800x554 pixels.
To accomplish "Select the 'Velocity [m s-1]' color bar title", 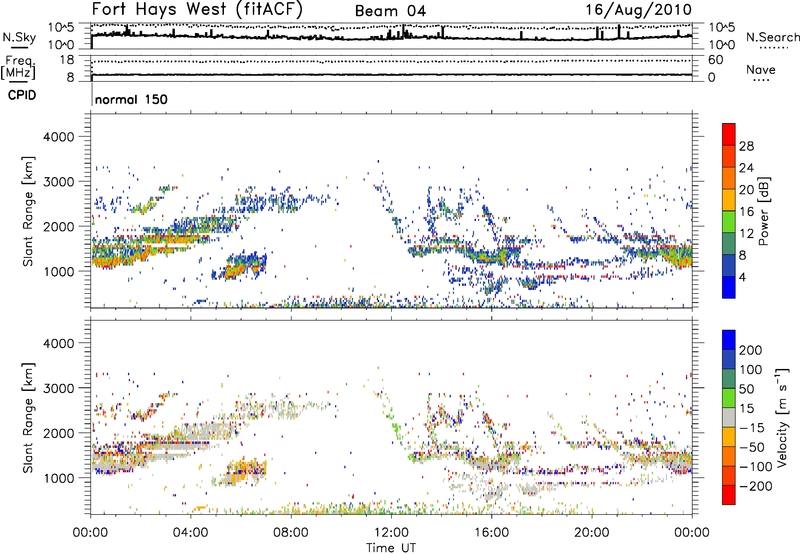I will [x=781, y=417].
